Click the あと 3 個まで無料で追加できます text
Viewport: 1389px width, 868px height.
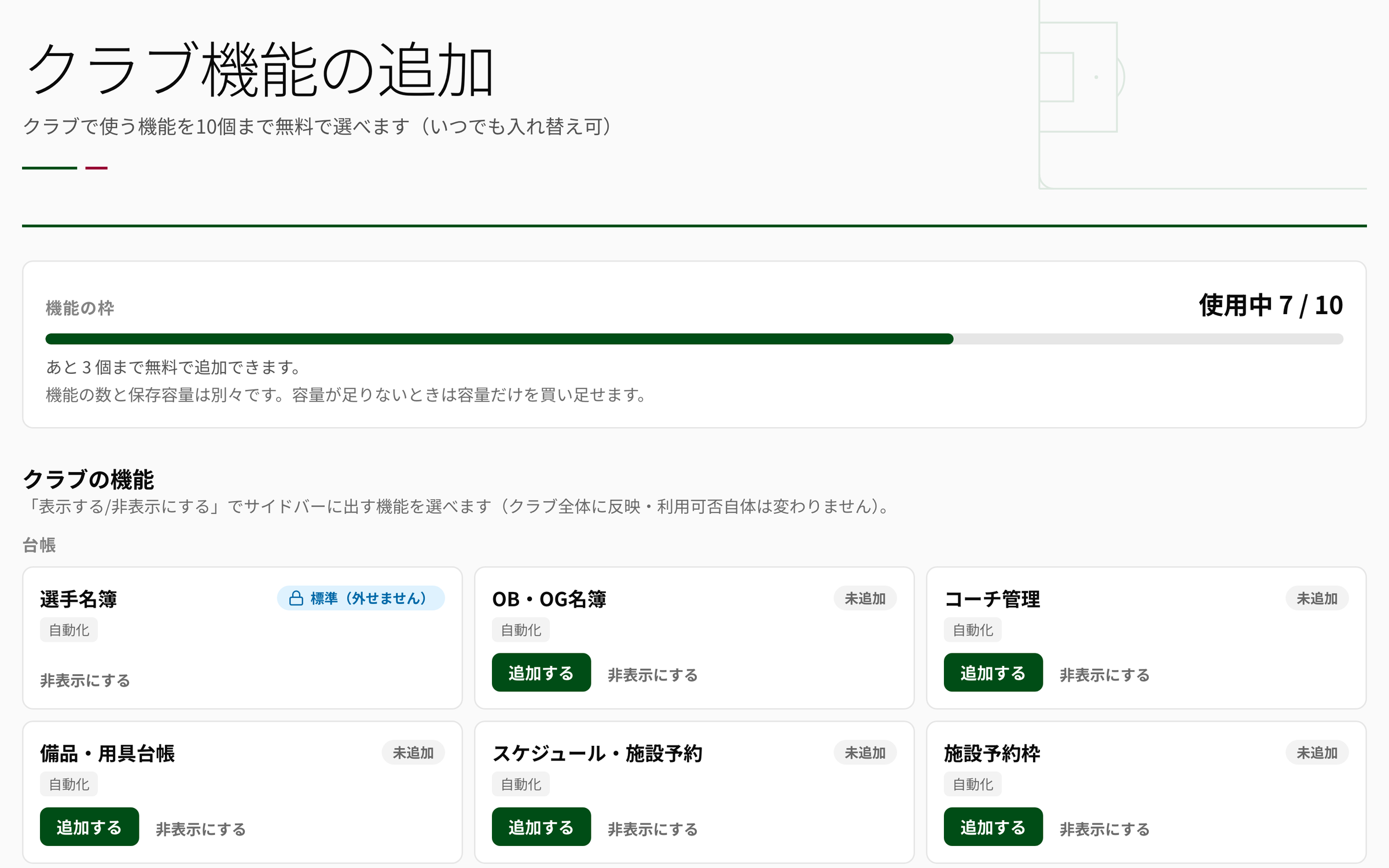[x=174, y=367]
